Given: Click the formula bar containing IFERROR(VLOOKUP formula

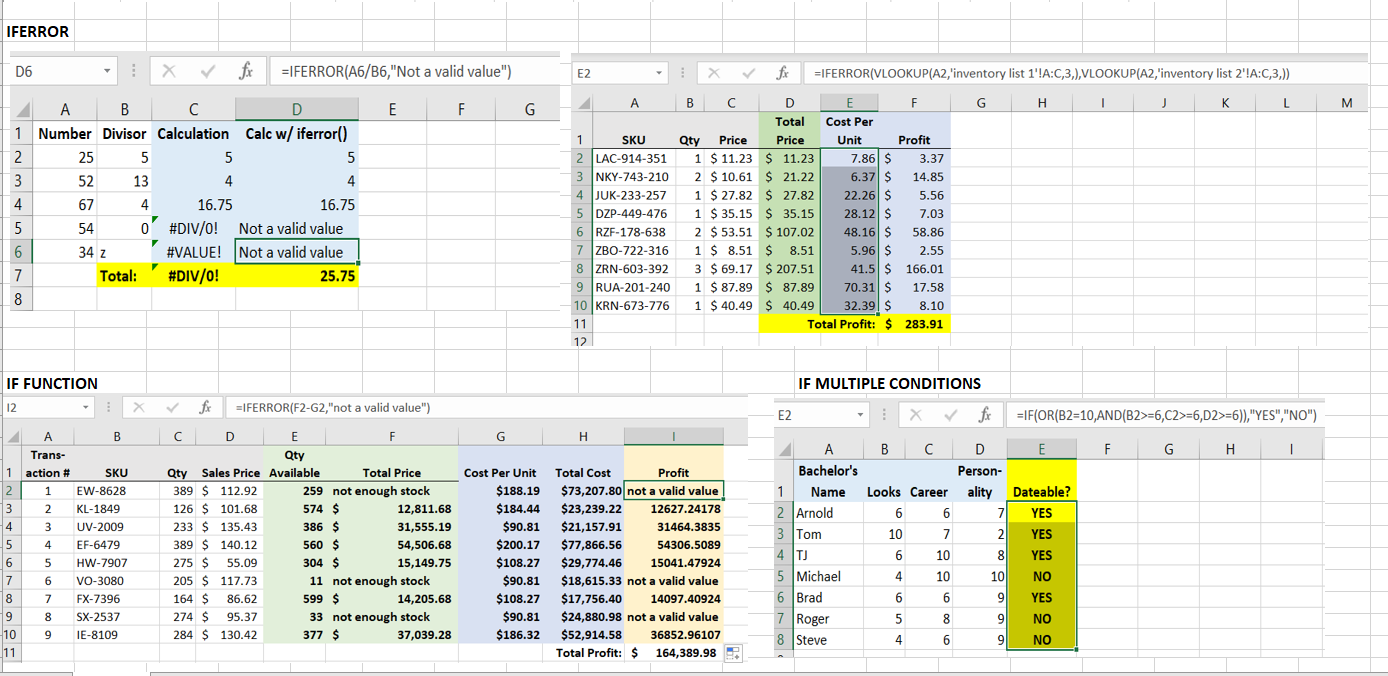Looking at the screenshot, I should [x=1086, y=73].
